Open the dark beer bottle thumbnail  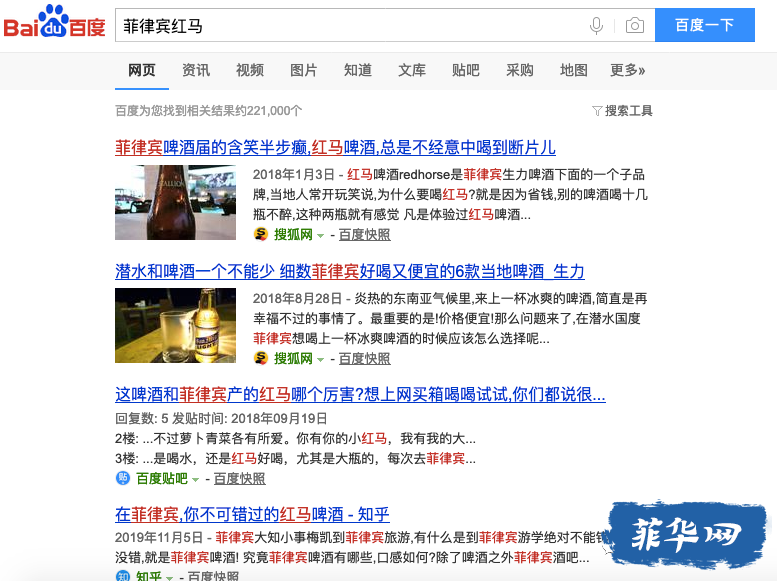175,202
